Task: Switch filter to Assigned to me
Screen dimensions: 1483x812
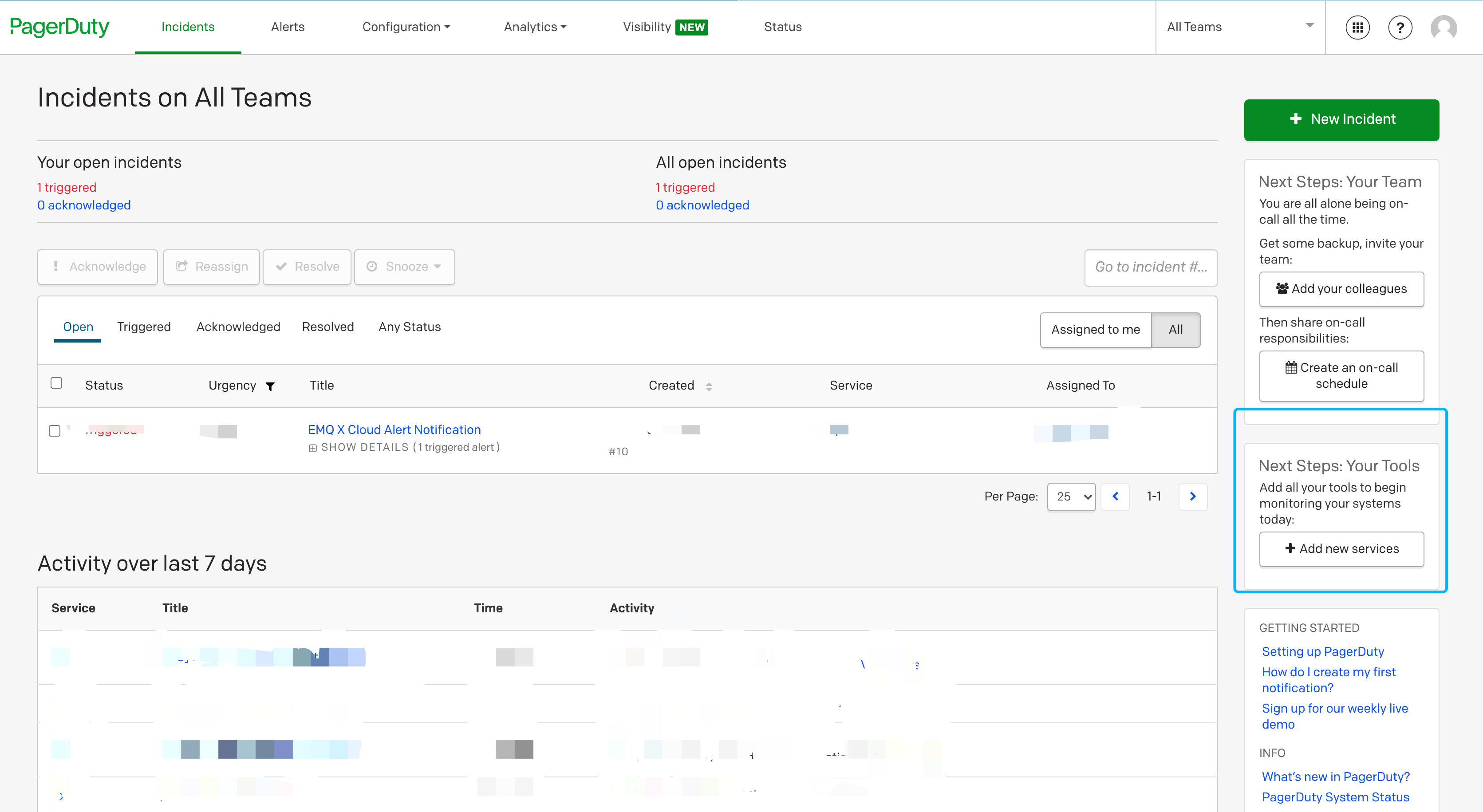Action: click(x=1096, y=329)
